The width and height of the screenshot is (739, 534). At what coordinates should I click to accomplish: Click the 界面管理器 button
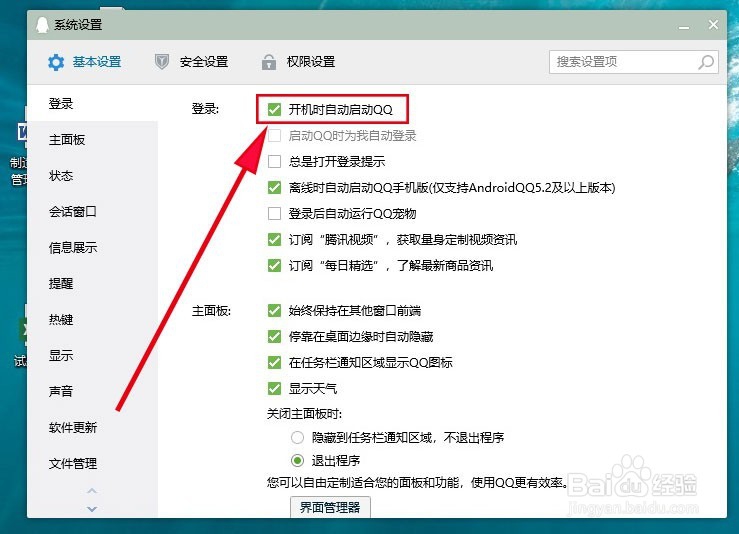pos(330,507)
